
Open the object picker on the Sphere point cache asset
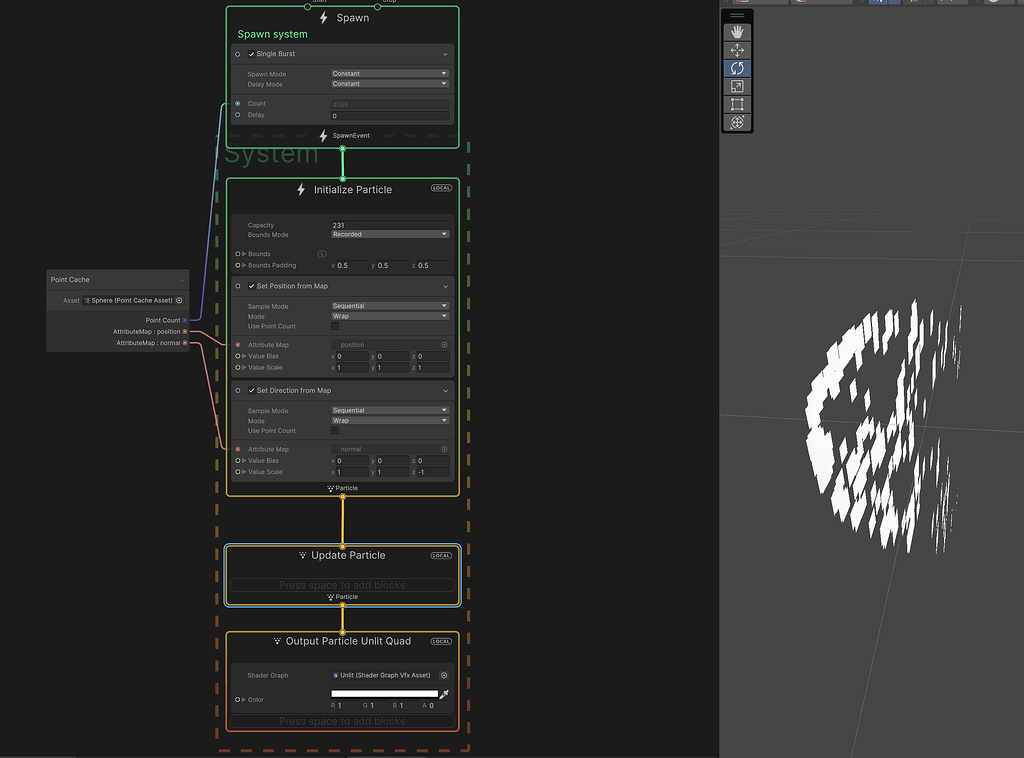pos(182,299)
